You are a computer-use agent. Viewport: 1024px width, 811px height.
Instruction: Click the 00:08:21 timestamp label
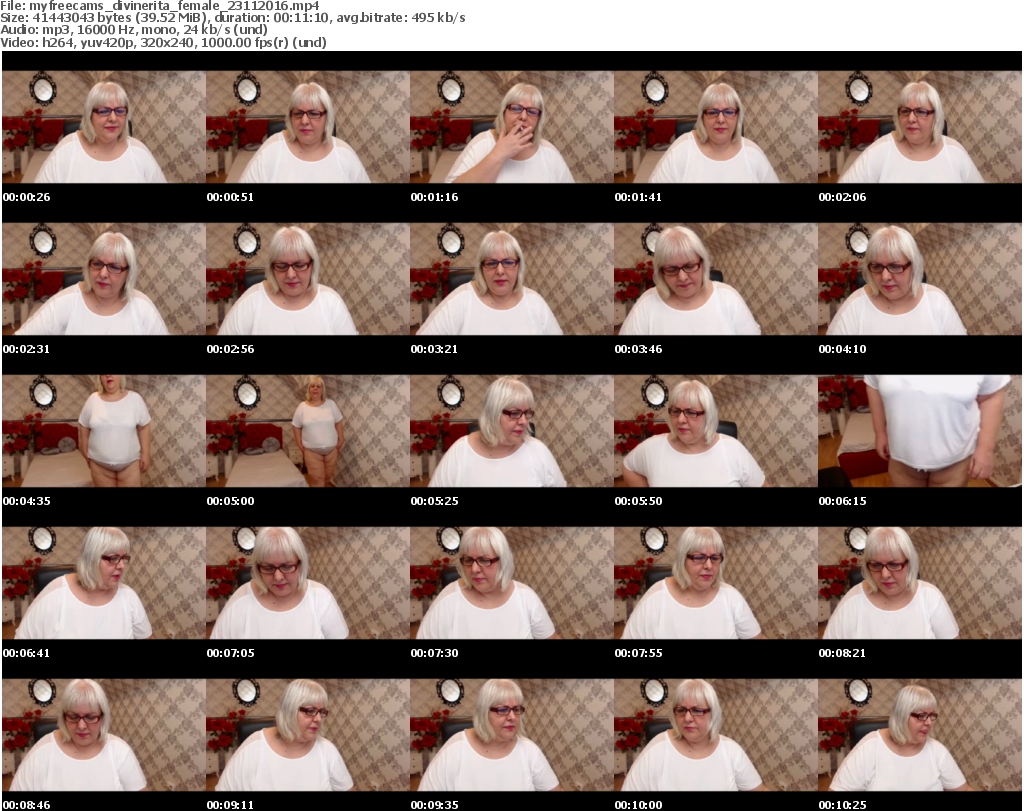(x=842, y=653)
